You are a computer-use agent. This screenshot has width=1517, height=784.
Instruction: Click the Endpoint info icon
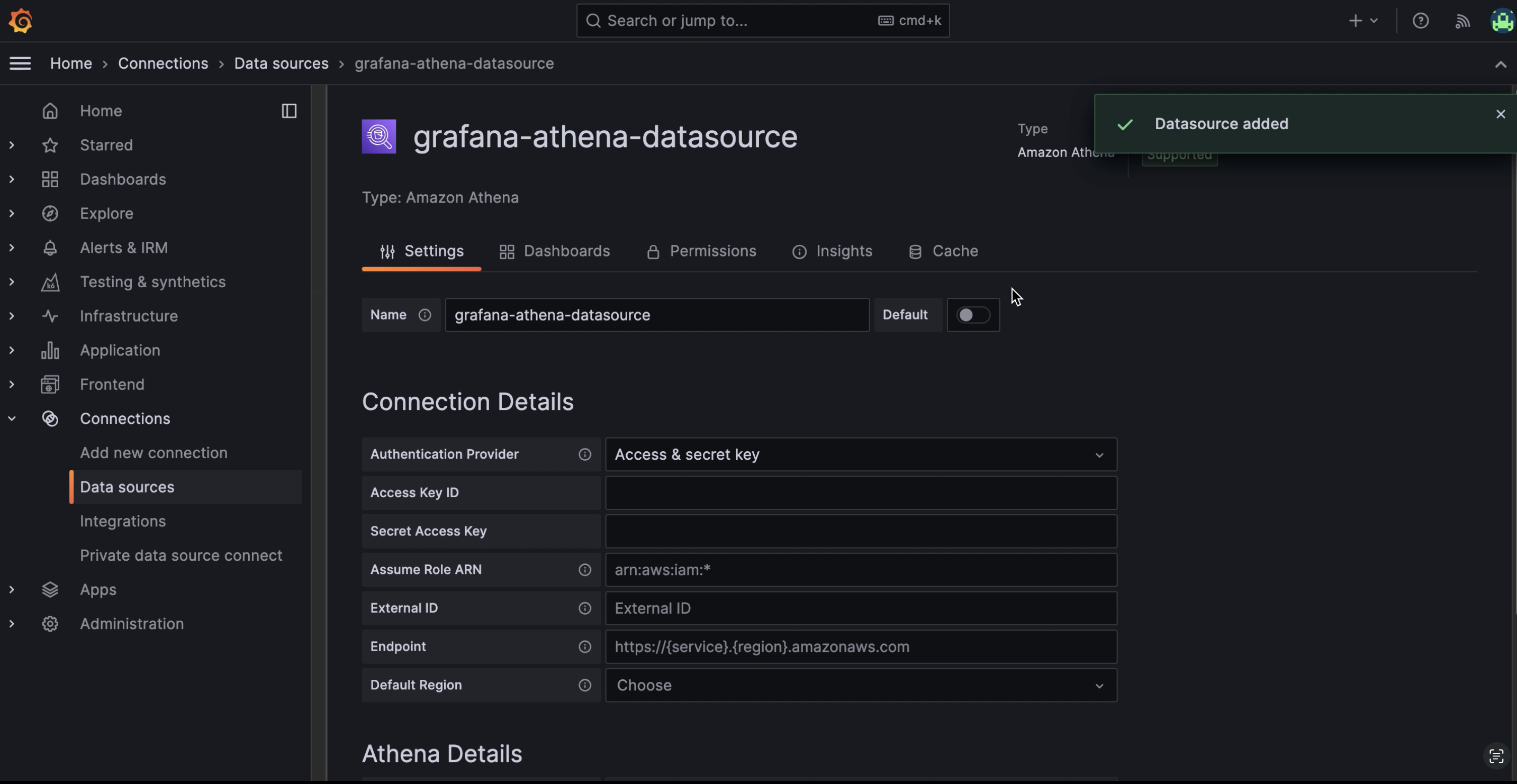pos(585,646)
